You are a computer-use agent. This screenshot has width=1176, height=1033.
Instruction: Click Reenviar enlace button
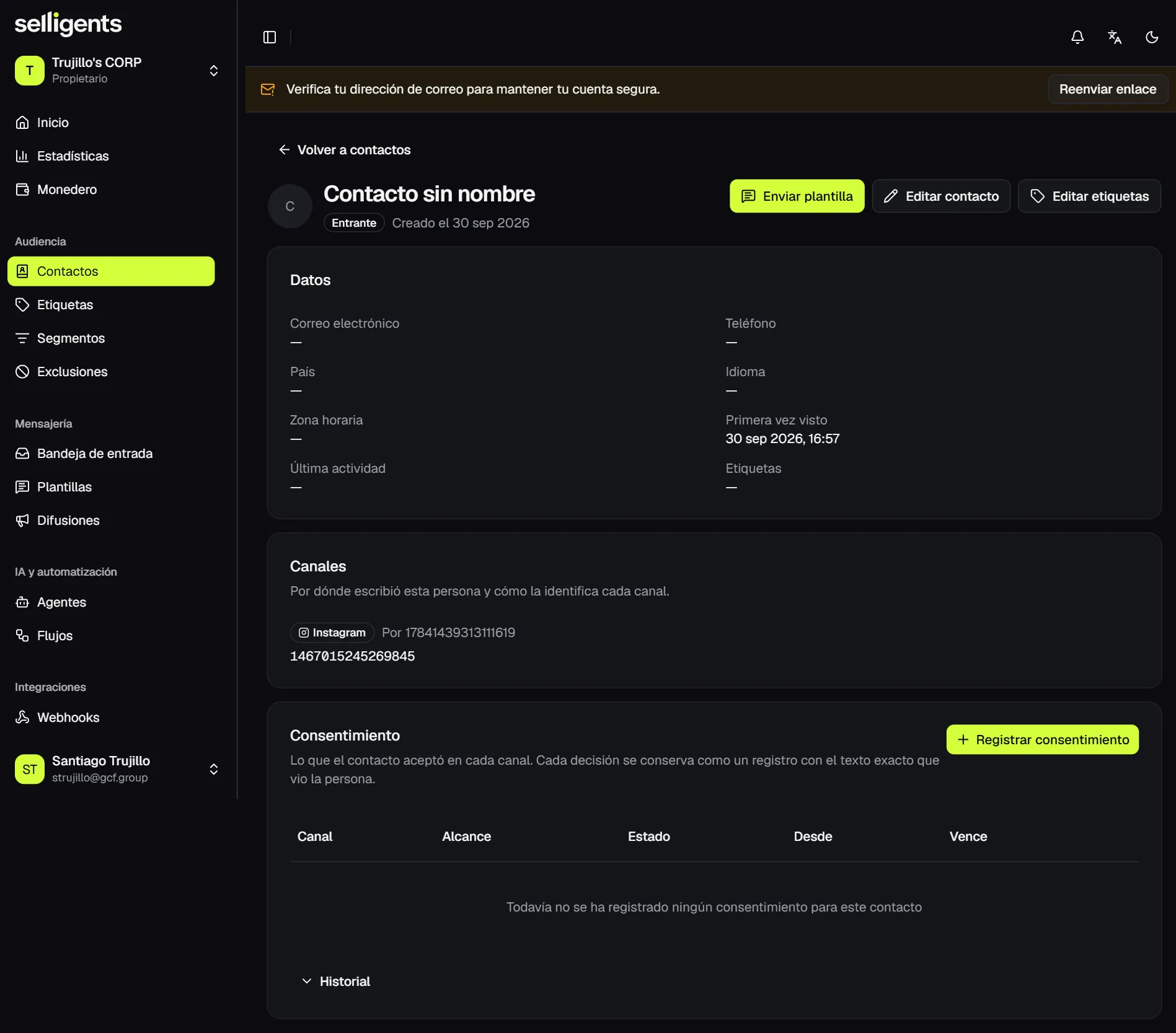1108,89
